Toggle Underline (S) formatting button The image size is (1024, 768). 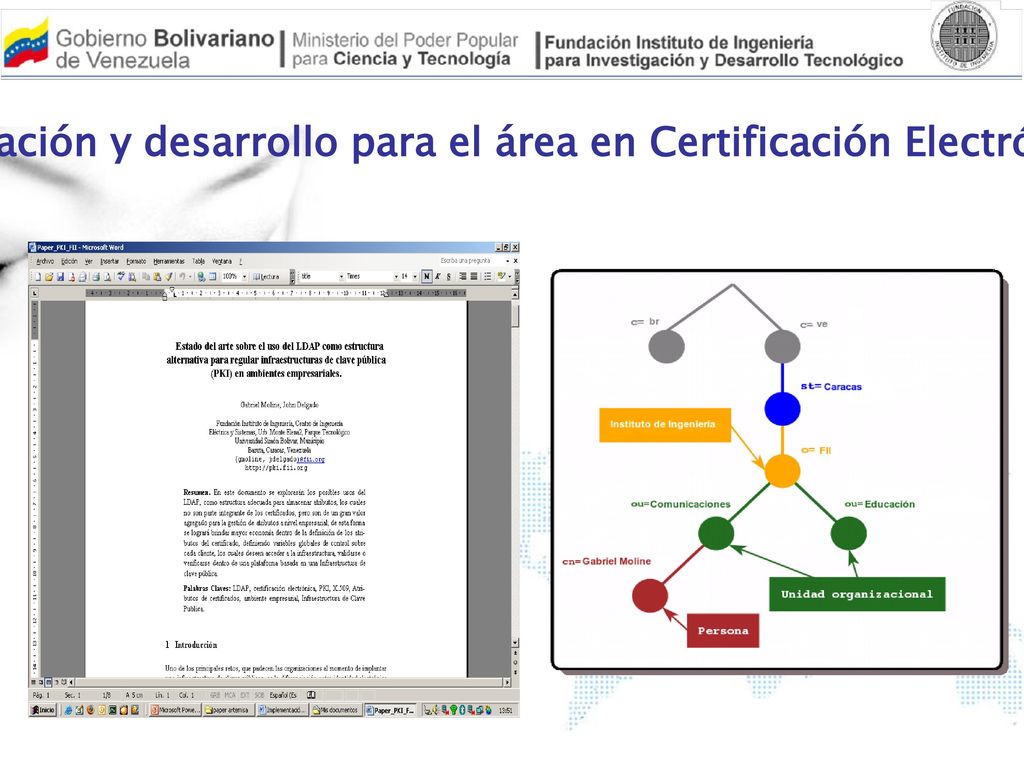pyautogui.click(x=449, y=277)
